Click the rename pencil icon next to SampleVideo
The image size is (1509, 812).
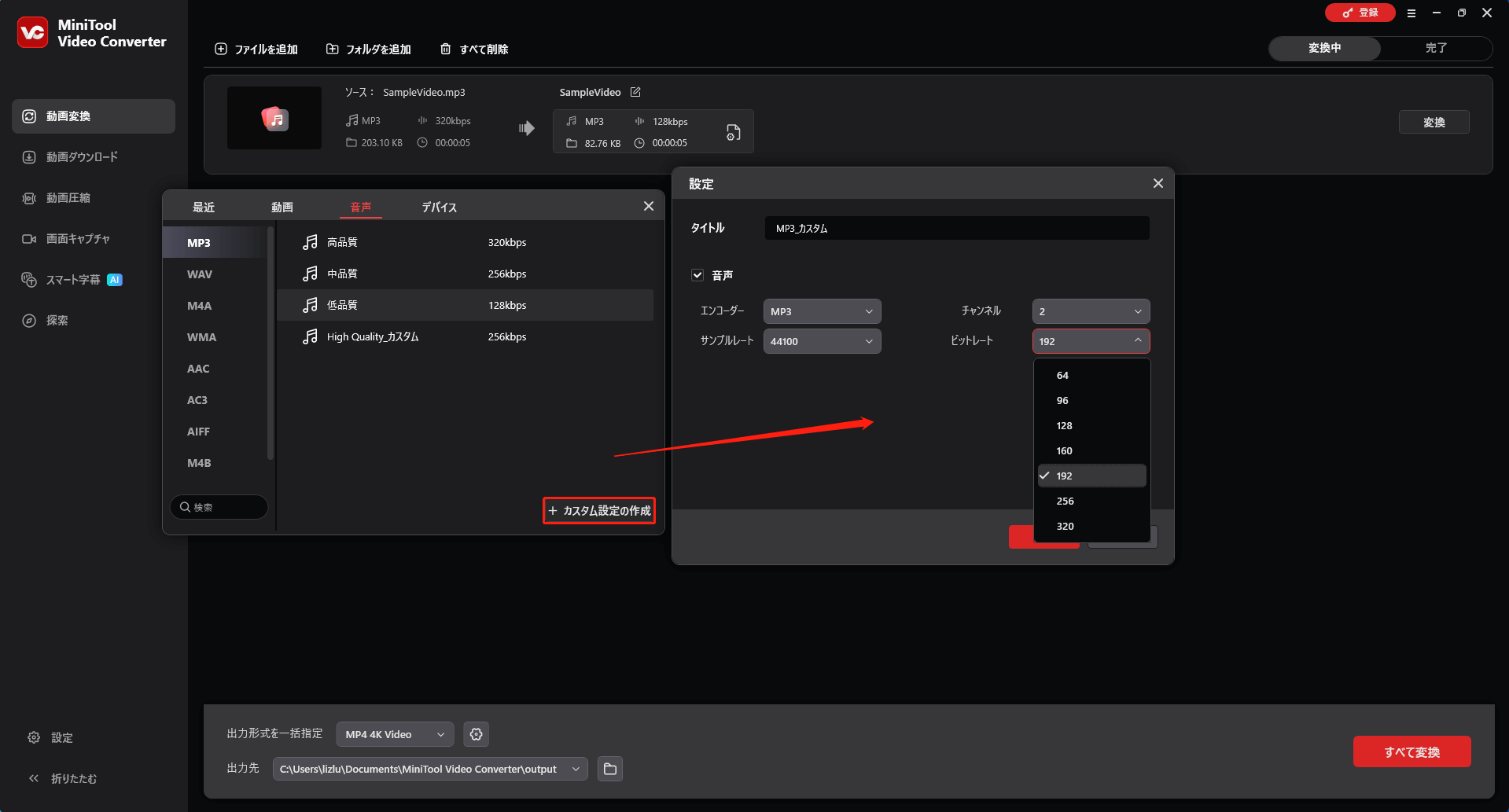635,92
